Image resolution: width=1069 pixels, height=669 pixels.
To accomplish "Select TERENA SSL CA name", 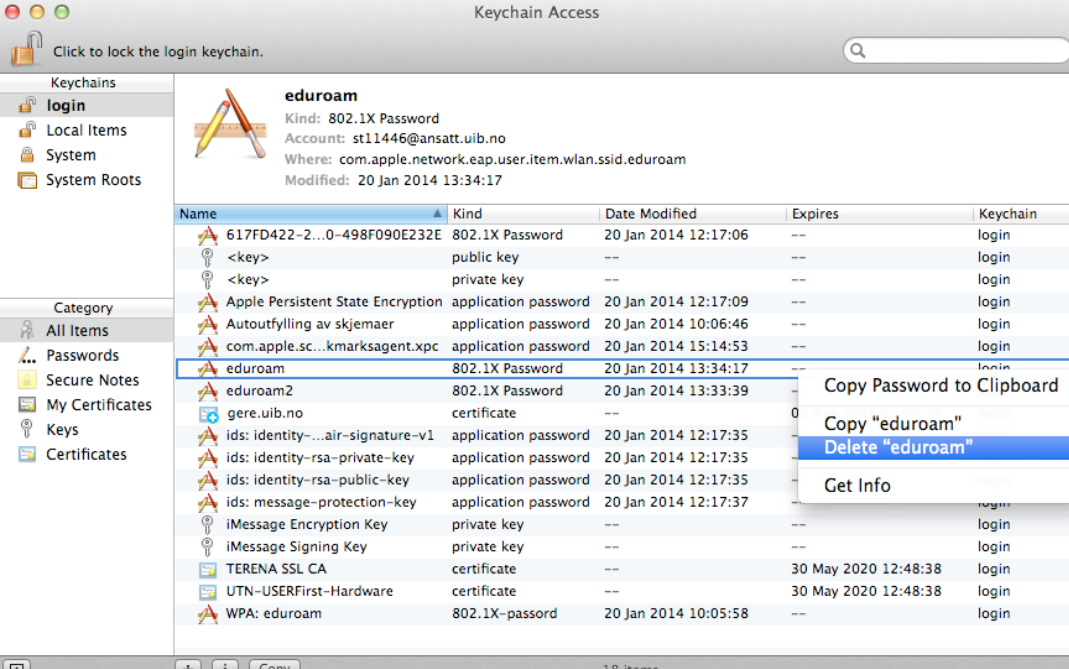I will [x=276, y=569].
